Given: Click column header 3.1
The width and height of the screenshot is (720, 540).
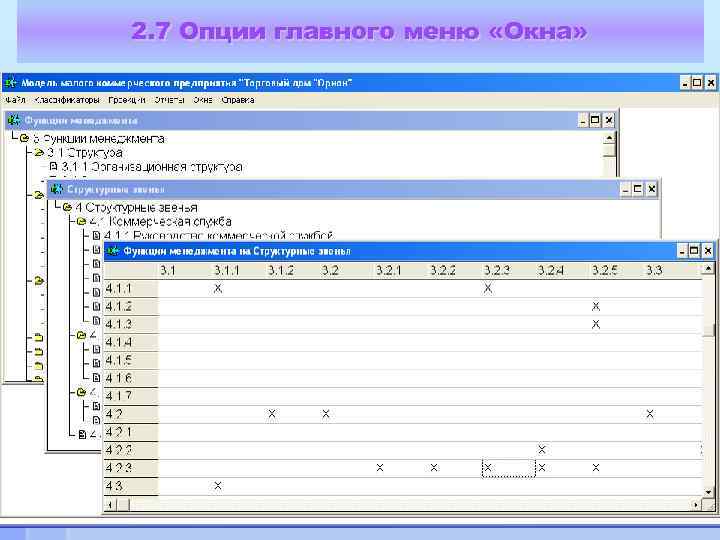Looking at the screenshot, I should (x=168, y=270).
